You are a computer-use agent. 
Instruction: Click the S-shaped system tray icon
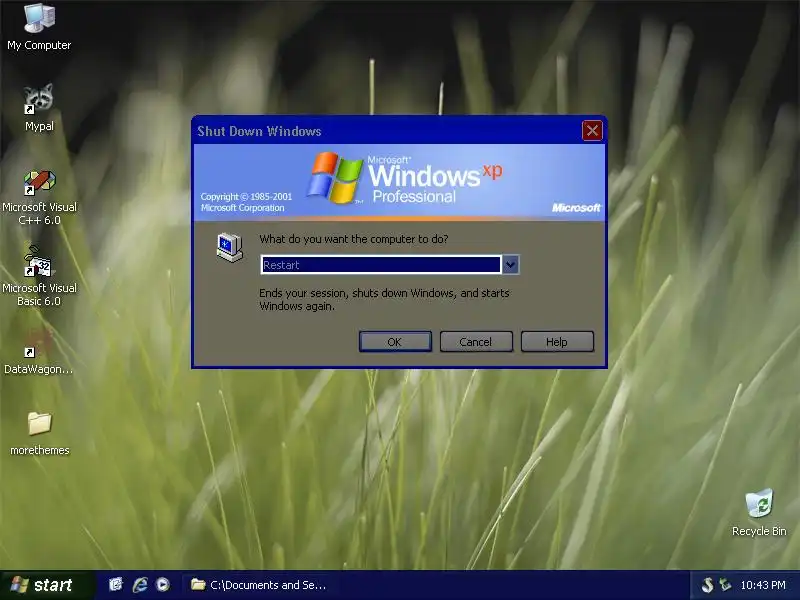coord(707,585)
